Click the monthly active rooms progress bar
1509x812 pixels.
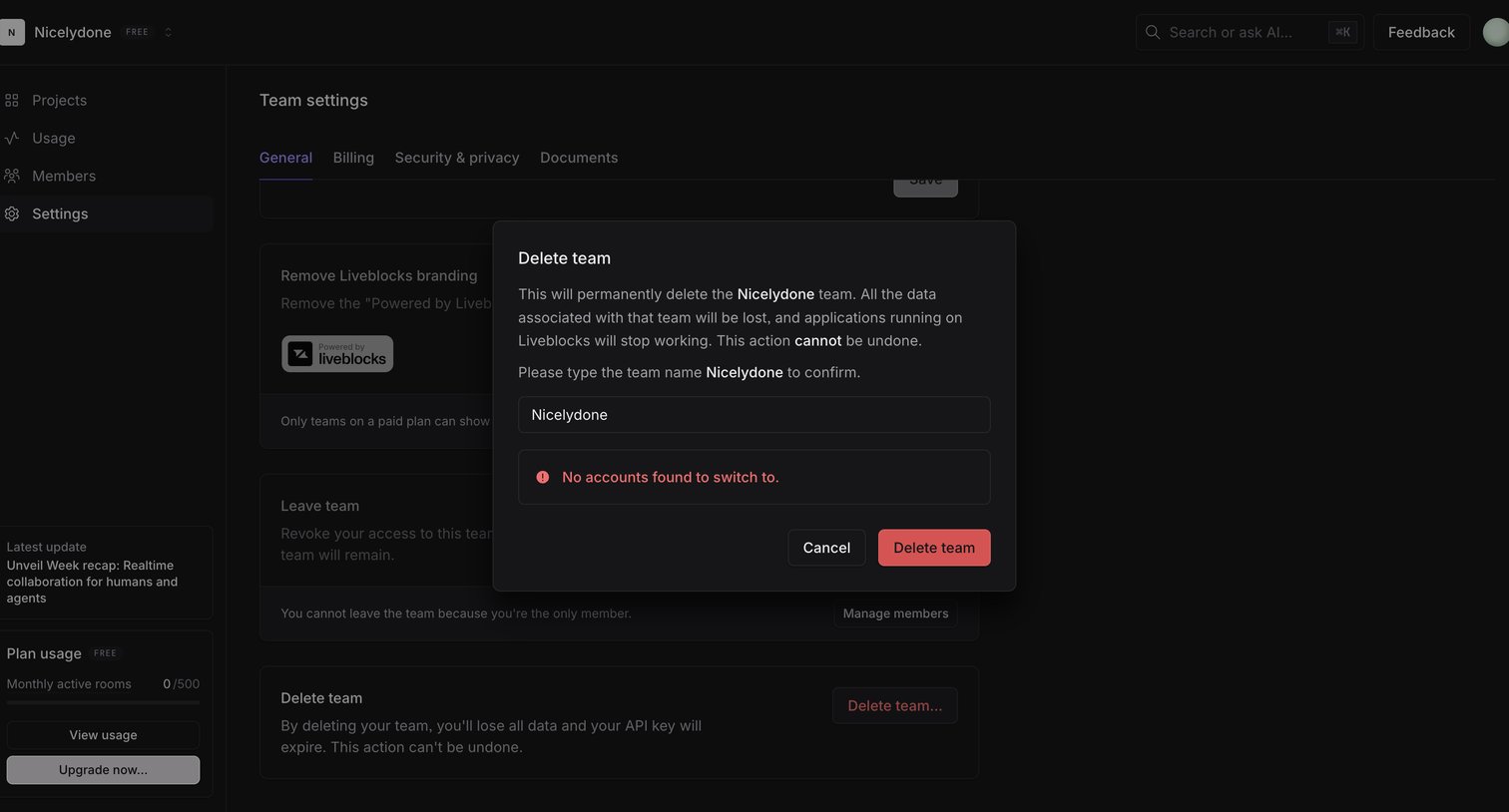click(x=103, y=702)
